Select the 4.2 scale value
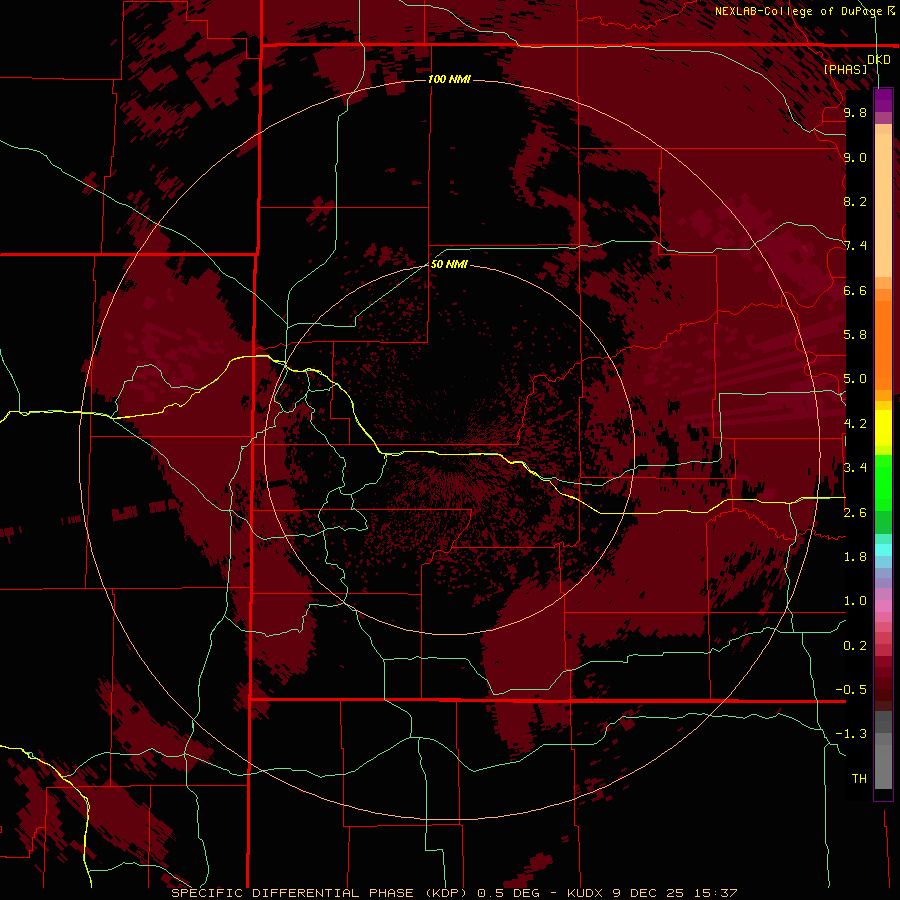Viewport: 900px width, 900px height. tap(855, 424)
